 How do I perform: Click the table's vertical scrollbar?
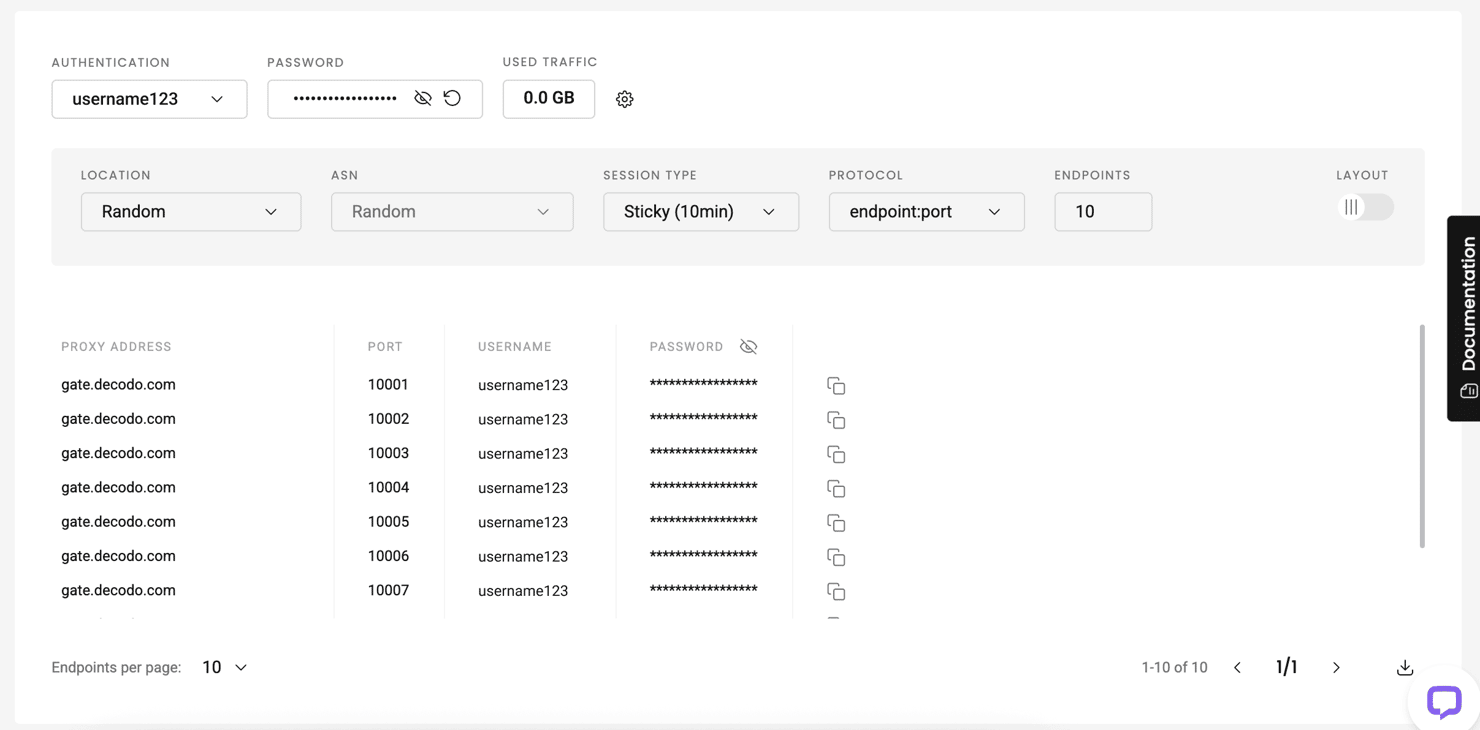[x=1421, y=436]
